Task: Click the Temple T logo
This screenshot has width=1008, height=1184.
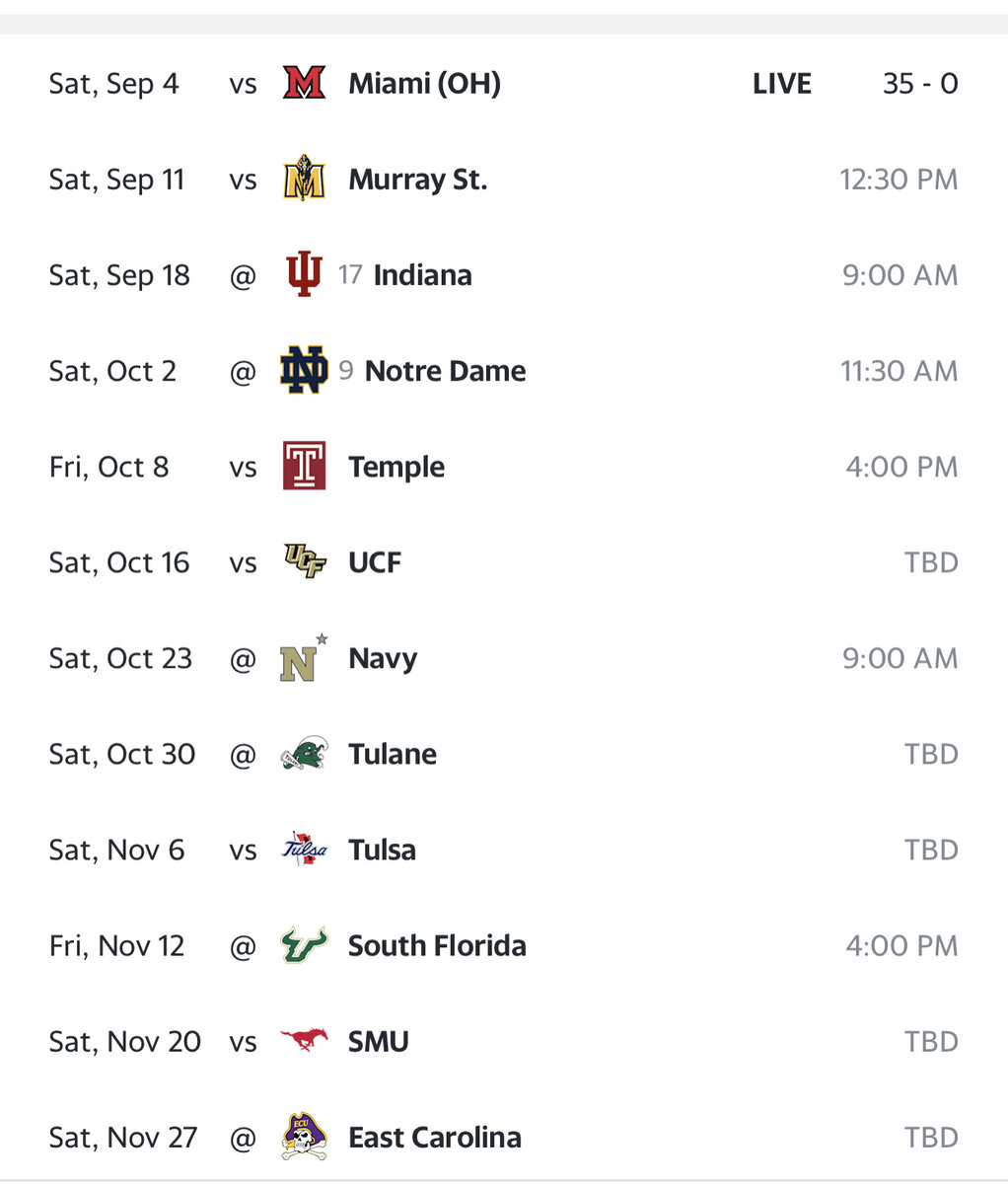Action: pos(304,467)
